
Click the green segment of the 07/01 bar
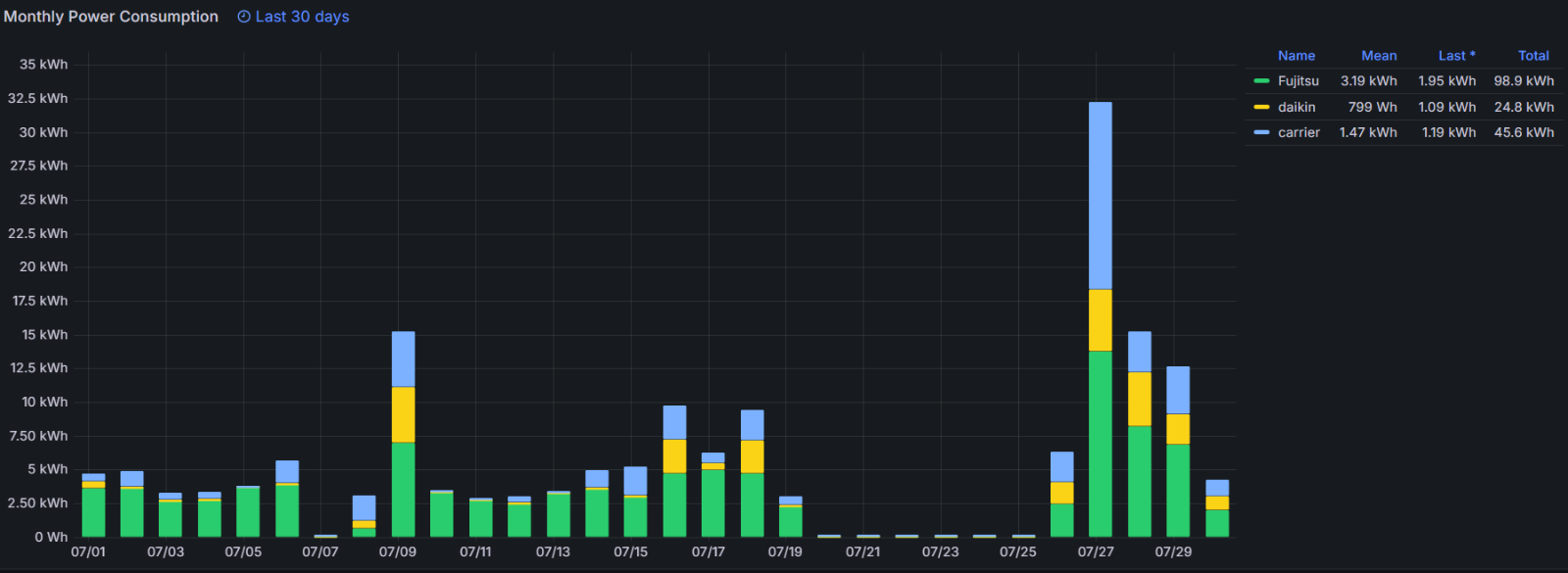pos(93,512)
